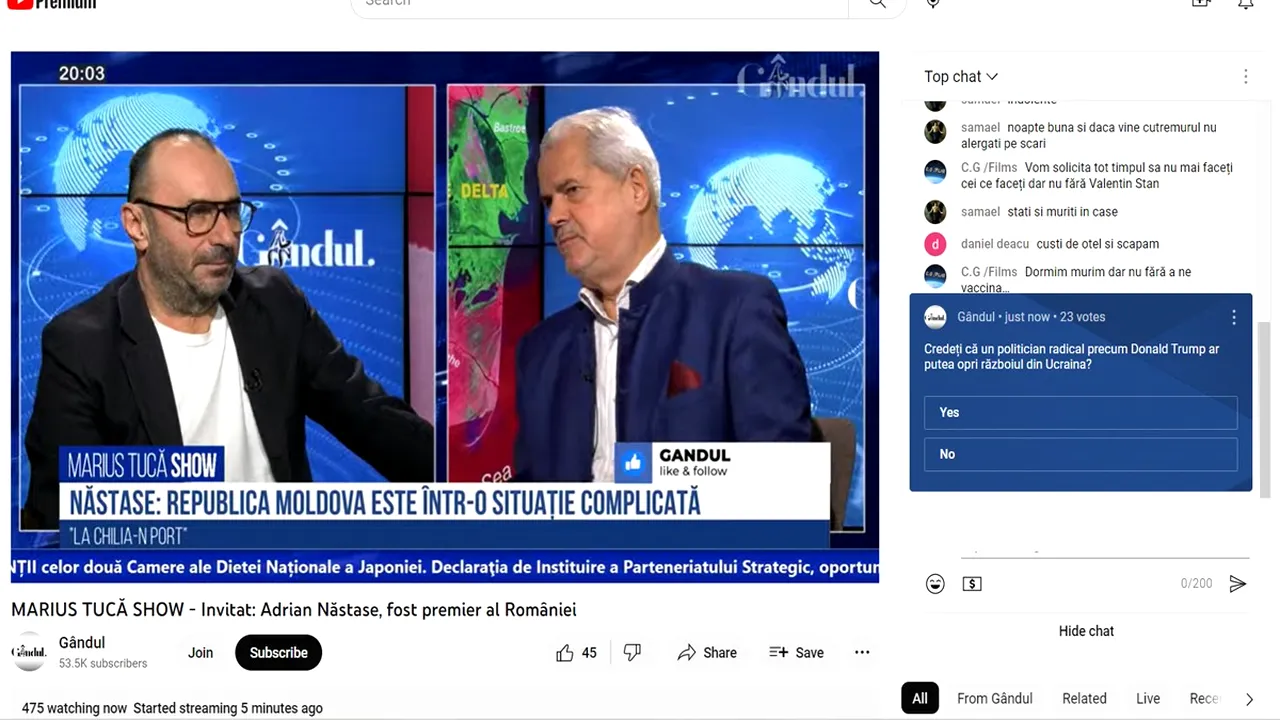Select the From Gândul chip

click(995, 699)
